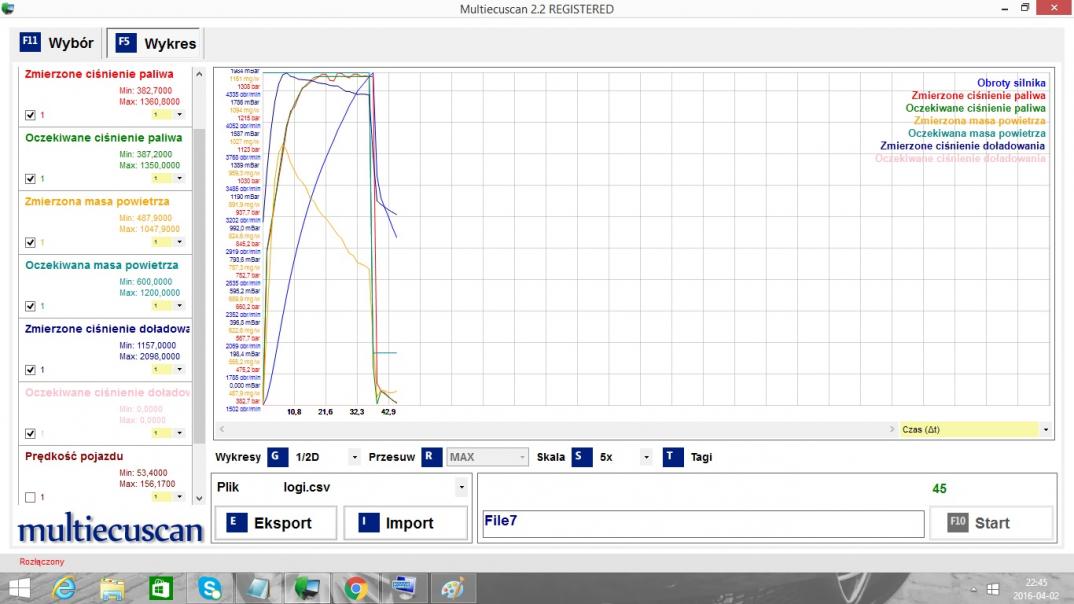Click Oczekiwane ciśnienie doładowania legend entry

(960, 158)
